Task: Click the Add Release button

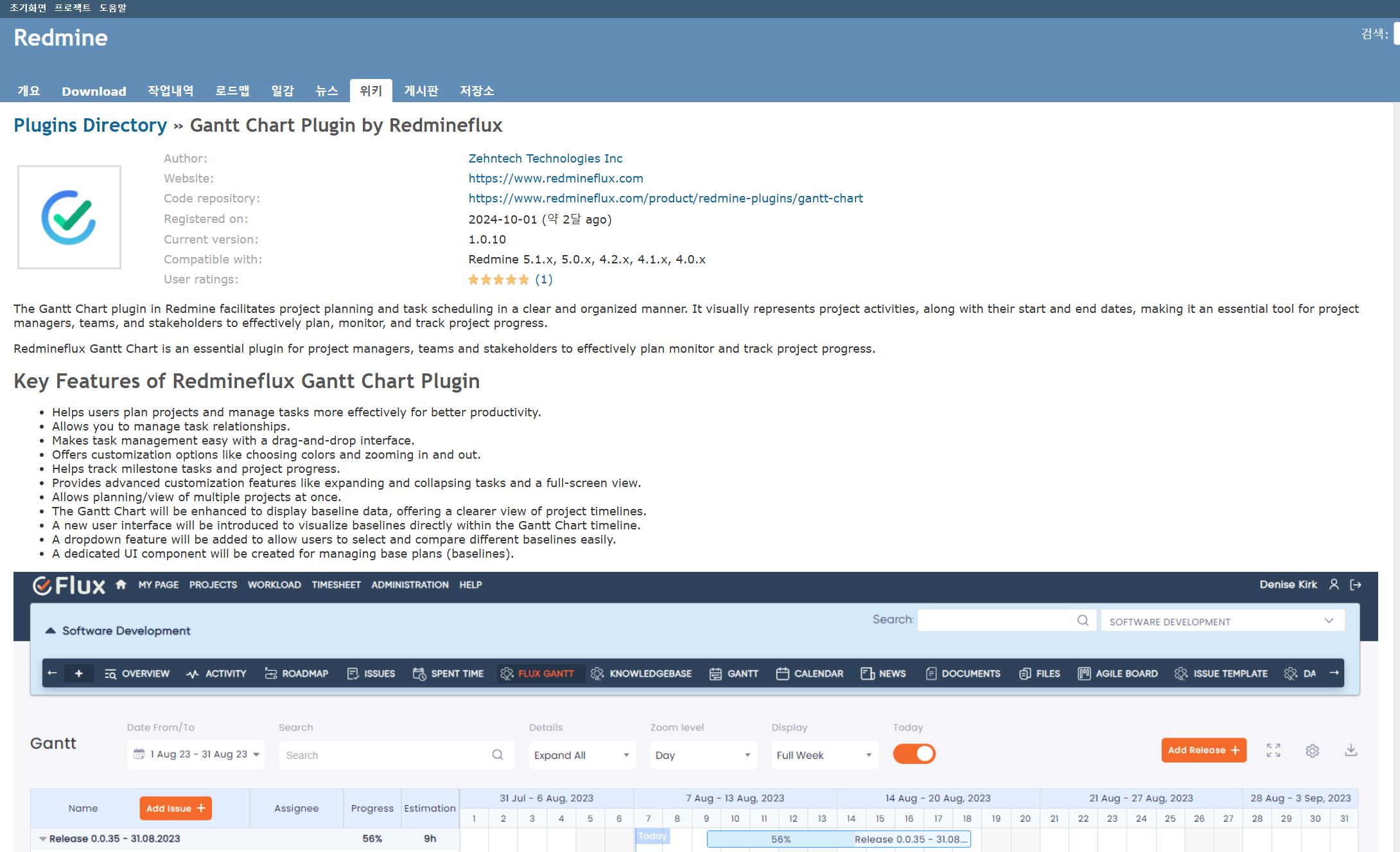Action: (x=1203, y=750)
